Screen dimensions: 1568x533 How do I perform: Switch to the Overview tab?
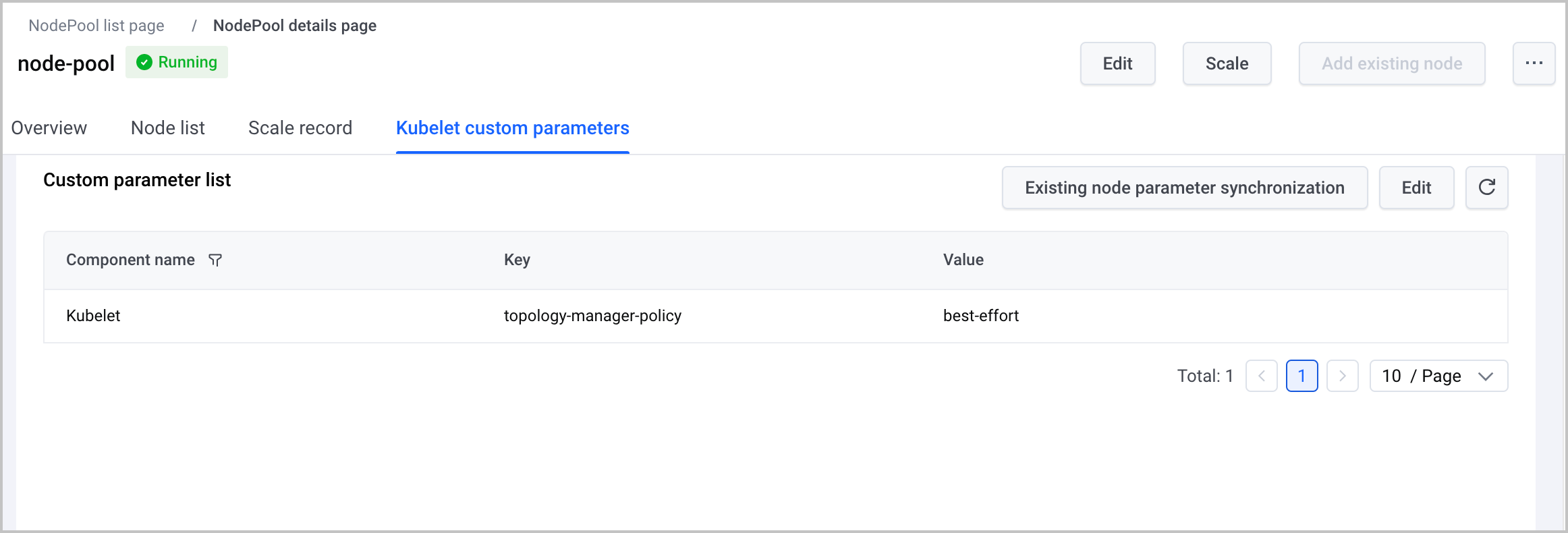coord(49,128)
